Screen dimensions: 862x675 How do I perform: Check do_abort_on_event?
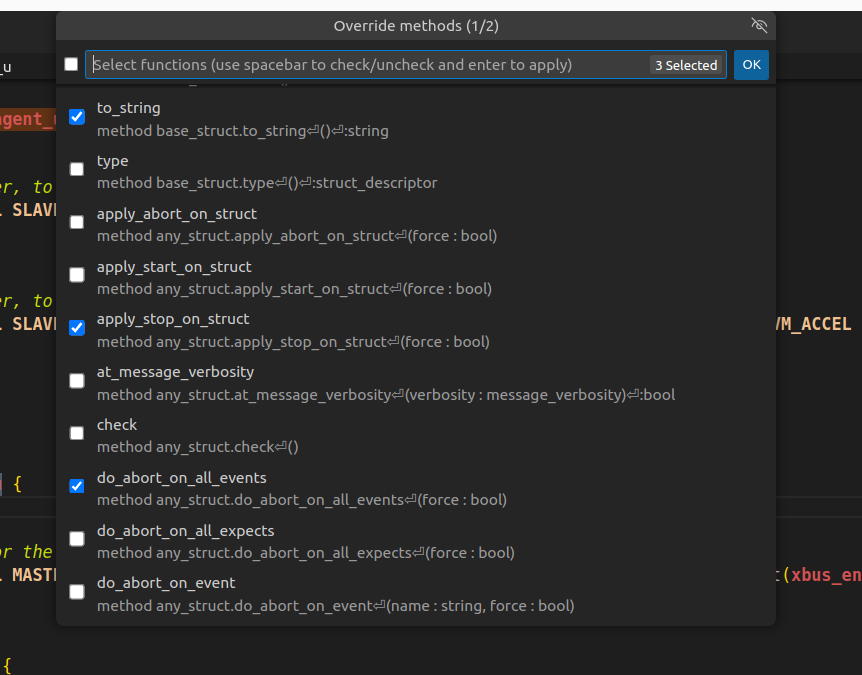(x=77, y=591)
